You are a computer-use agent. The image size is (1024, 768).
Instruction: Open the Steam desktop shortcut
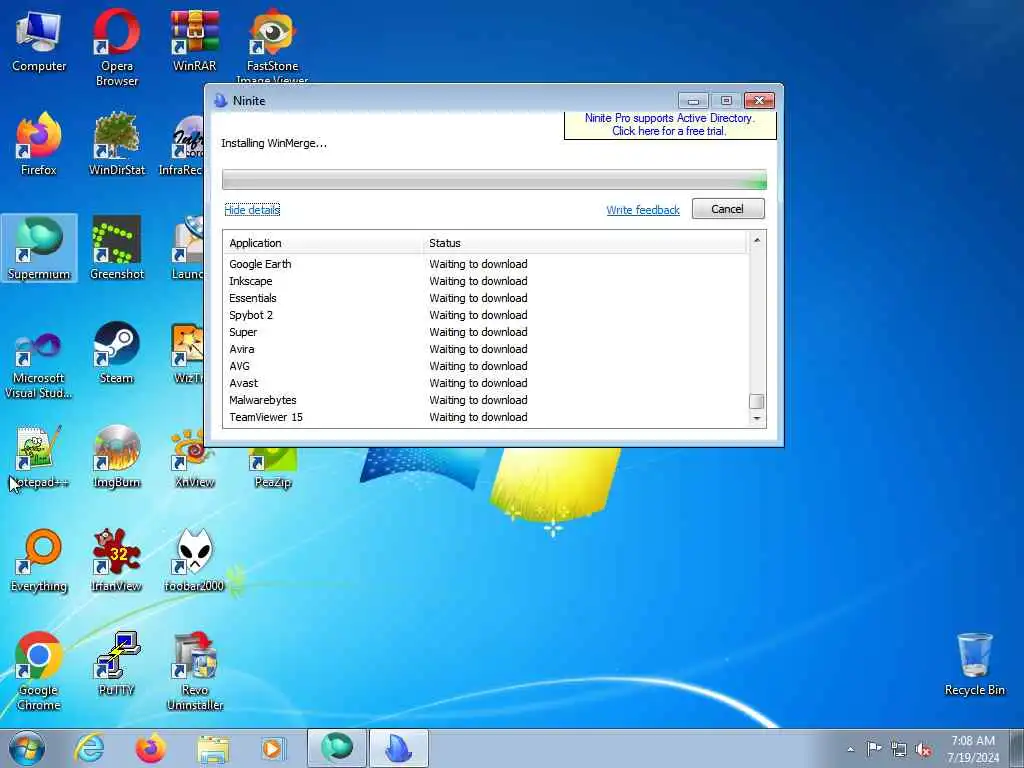[116, 353]
